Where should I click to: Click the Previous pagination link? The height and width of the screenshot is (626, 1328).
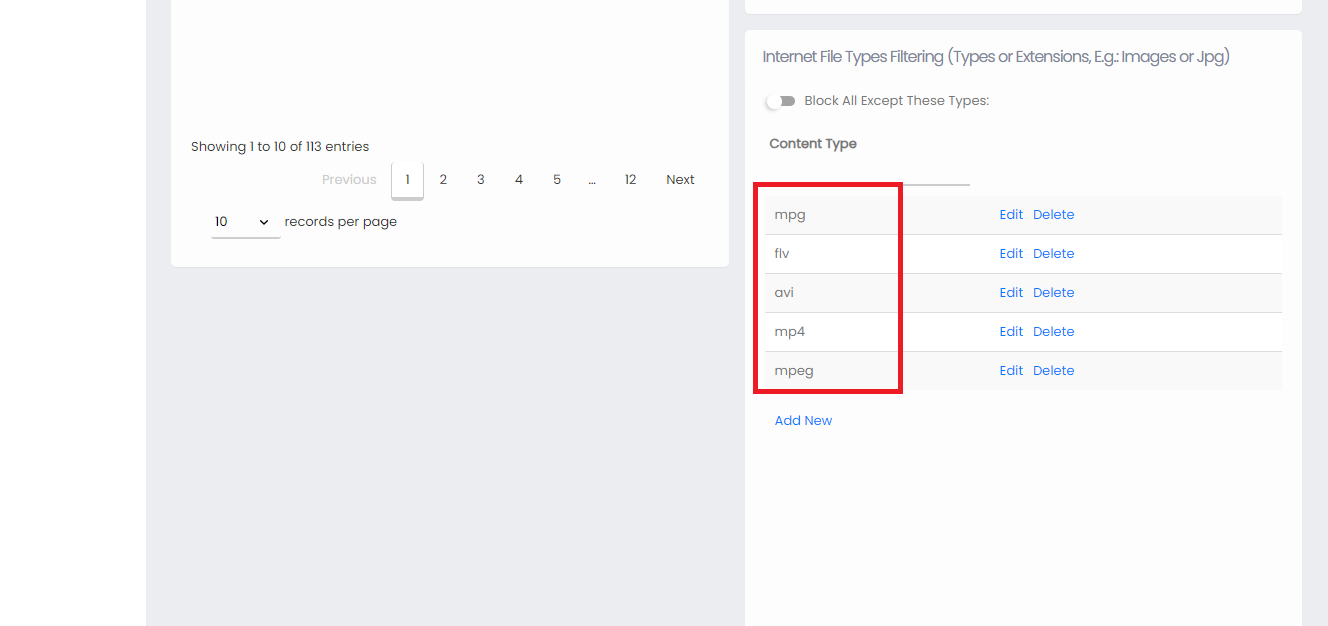pos(349,180)
